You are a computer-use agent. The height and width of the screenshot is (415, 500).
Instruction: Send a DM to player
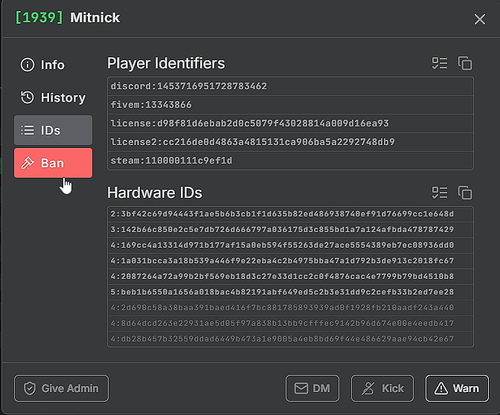[312, 388]
